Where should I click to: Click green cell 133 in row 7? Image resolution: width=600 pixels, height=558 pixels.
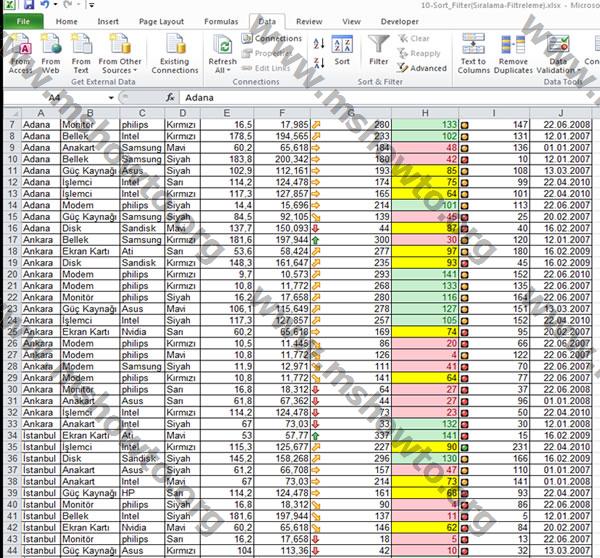(425, 125)
